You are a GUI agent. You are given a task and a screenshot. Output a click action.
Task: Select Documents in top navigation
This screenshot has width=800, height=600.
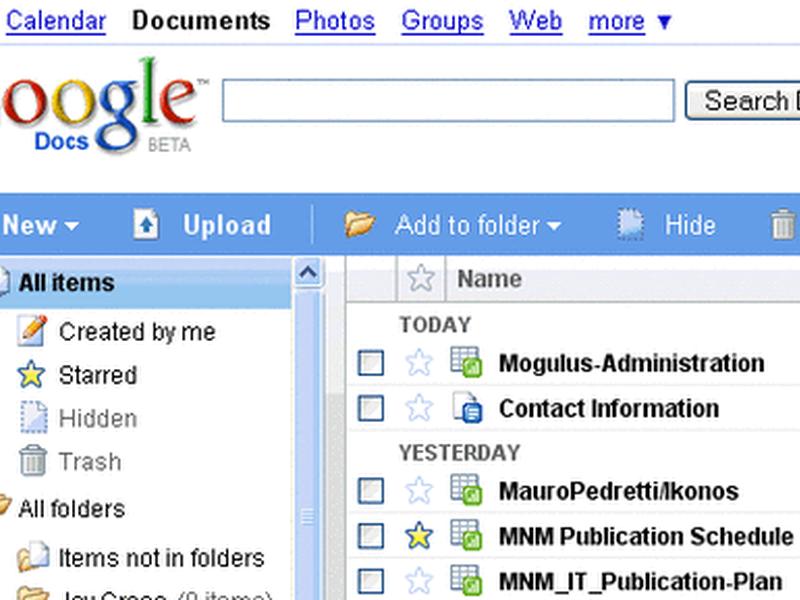coord(201,21)
